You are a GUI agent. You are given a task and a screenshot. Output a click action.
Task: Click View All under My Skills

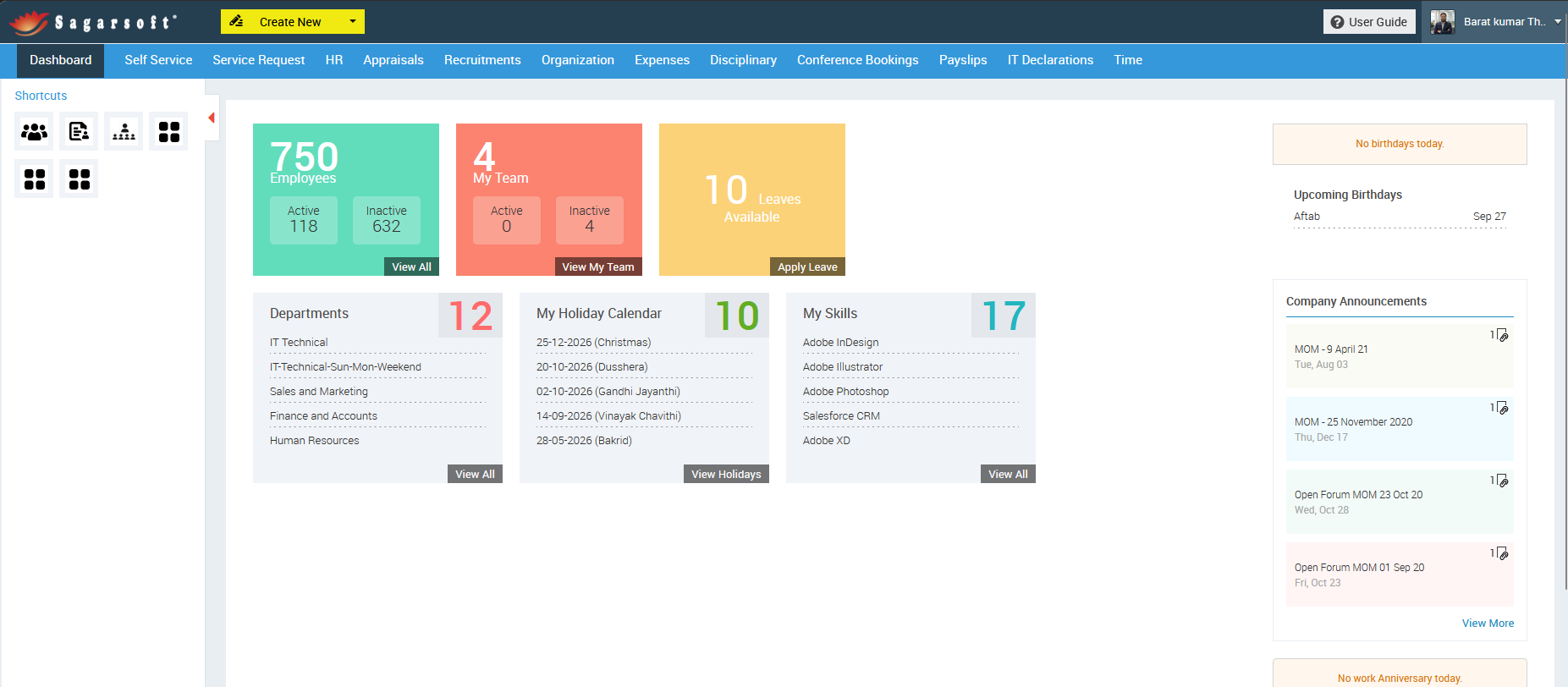tap(1008, 474)
